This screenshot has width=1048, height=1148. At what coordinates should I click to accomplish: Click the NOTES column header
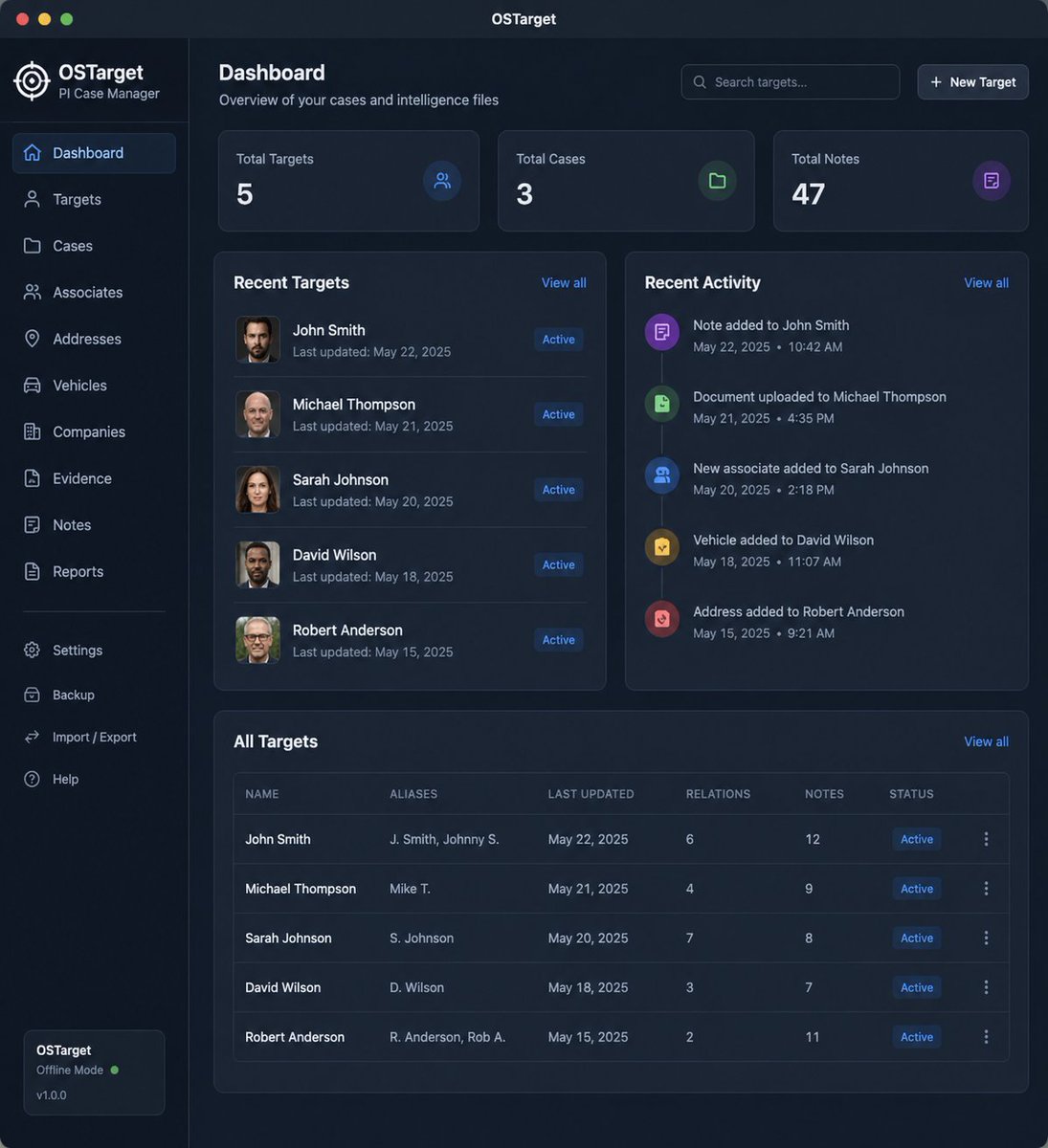(x=824, y=794)
